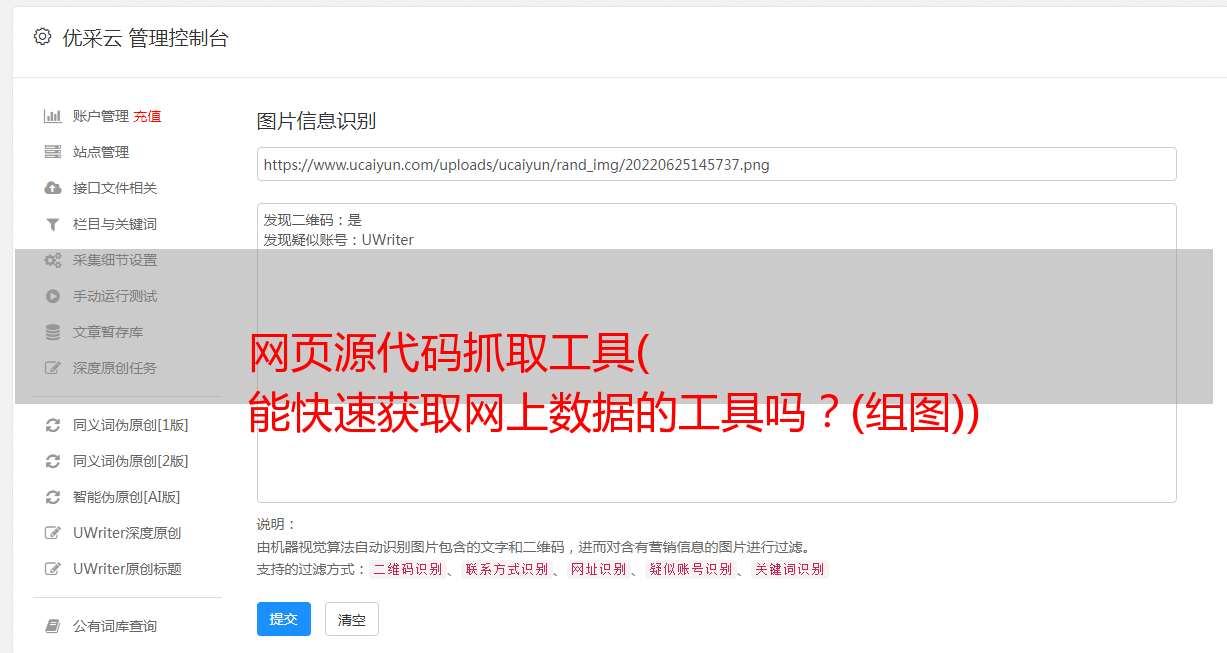Click the red 充值 link

click(x=147, y=116)
